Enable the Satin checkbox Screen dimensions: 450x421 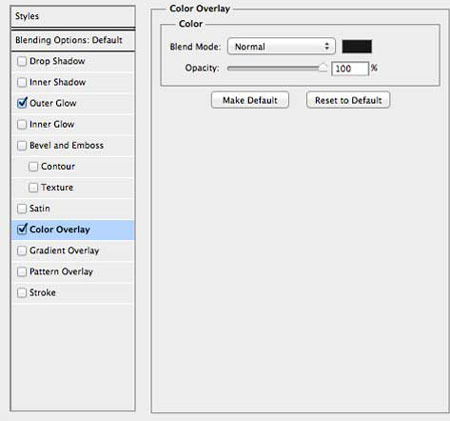[22, 208]
